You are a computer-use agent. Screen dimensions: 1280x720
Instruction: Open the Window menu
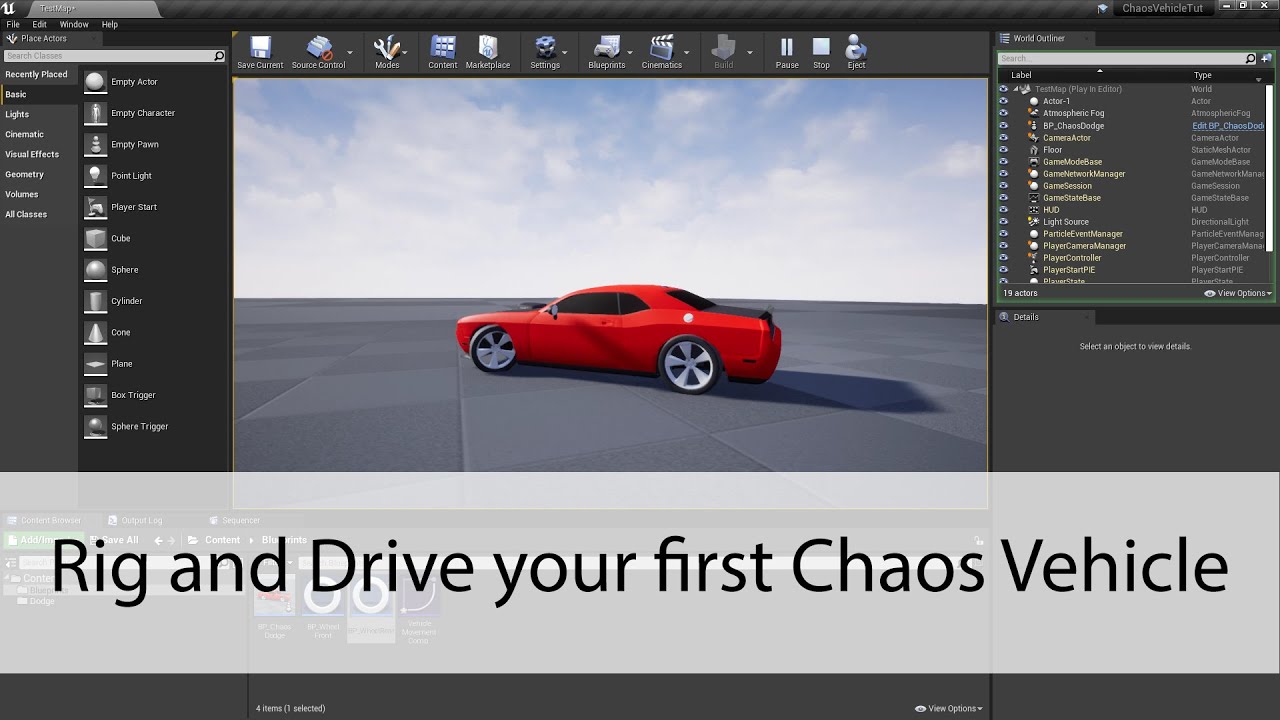[74, 24]
